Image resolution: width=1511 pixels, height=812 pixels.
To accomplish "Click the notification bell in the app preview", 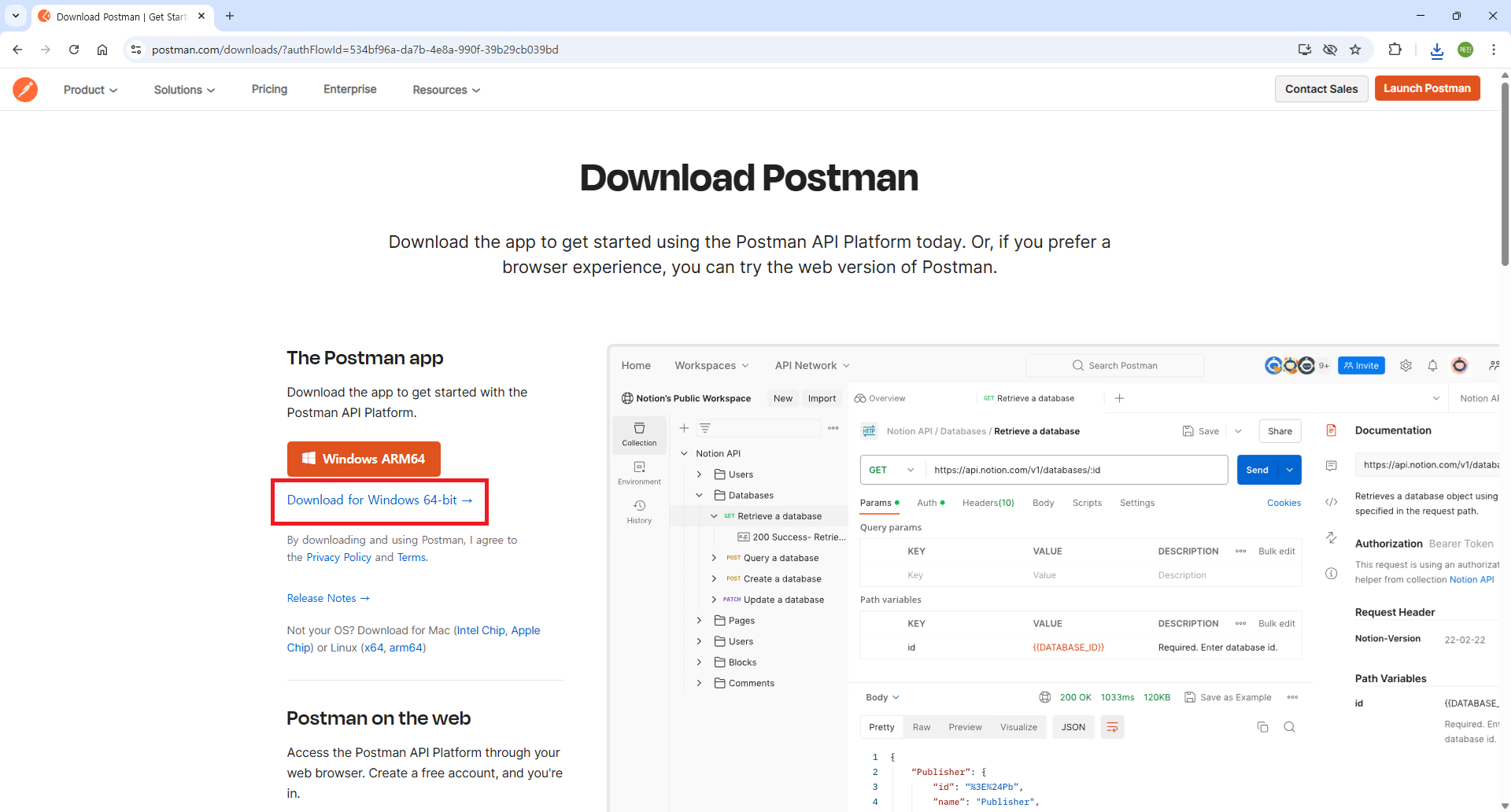I will [1432, 365].
